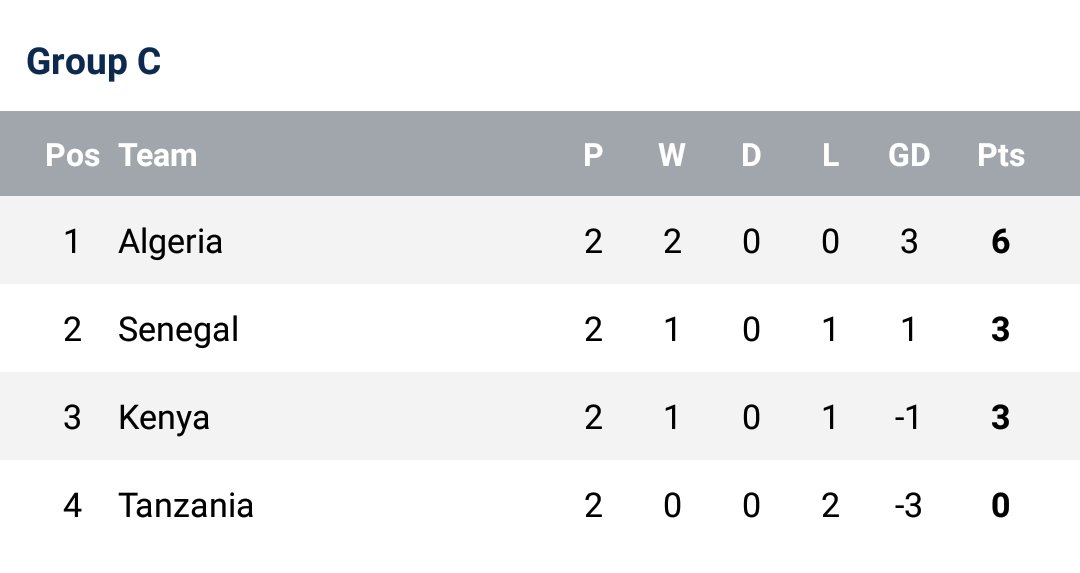1080x573 pixels.
Task: Click the GD column header
Action: (909, 155)
